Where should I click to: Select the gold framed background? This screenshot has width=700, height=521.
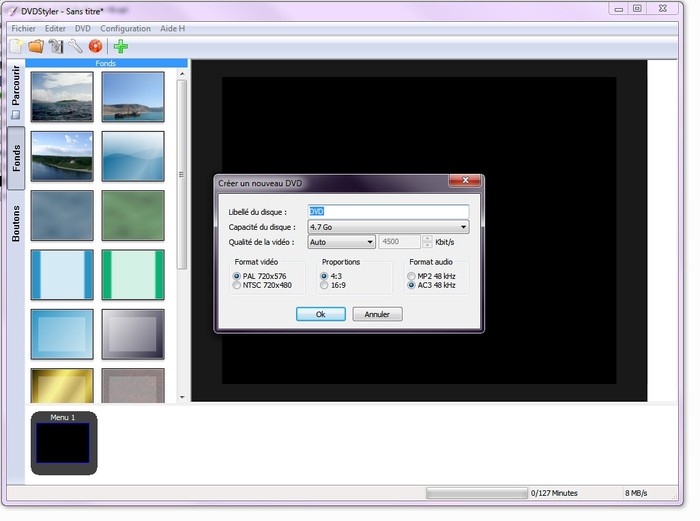pyautogui.click(x=62, y=386)
